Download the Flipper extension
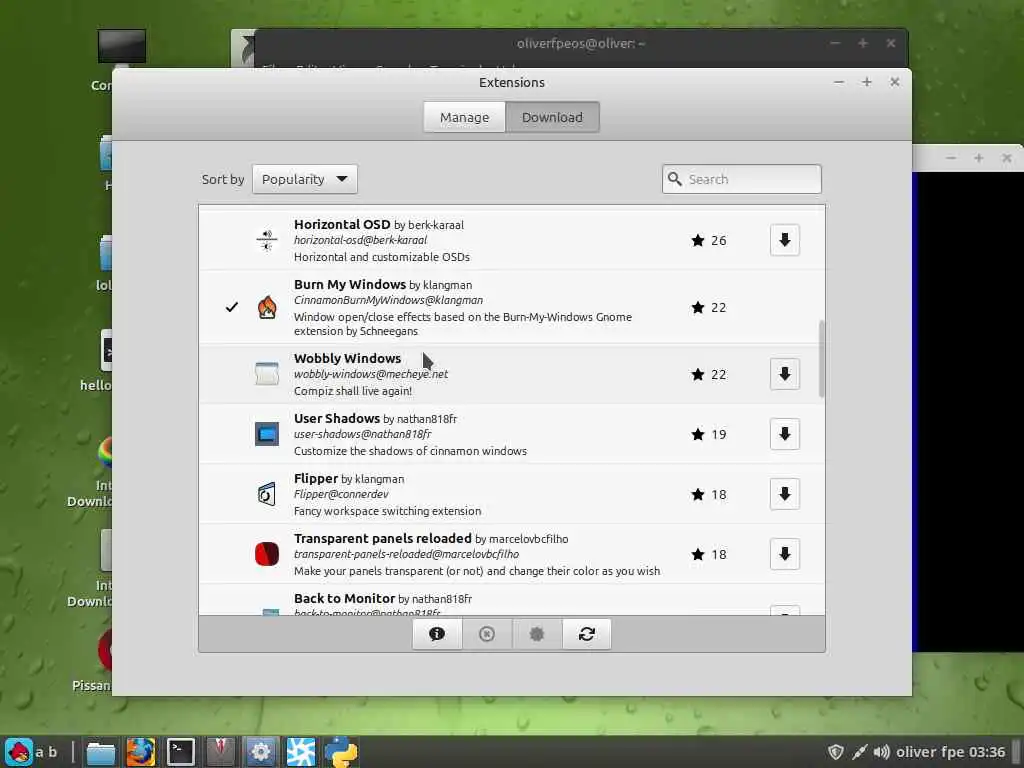Viewport: 1024px width, 768px height. click(784, 494)
